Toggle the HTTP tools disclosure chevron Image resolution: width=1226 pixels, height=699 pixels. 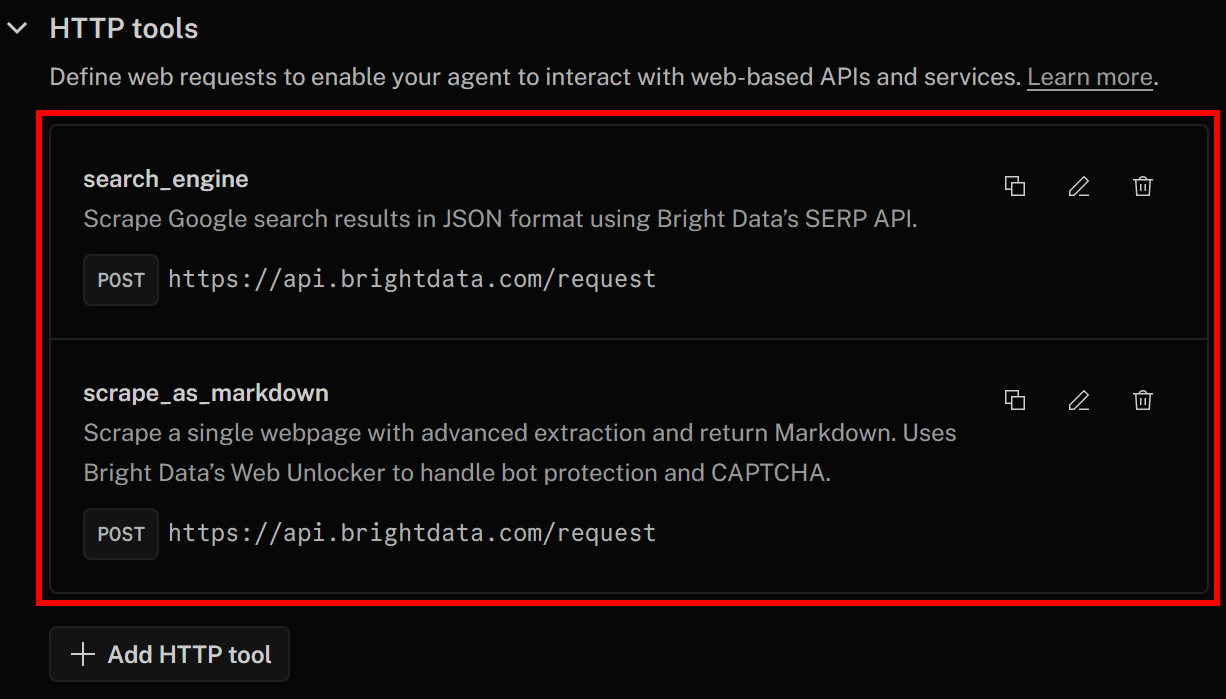[x=17, y=28]
